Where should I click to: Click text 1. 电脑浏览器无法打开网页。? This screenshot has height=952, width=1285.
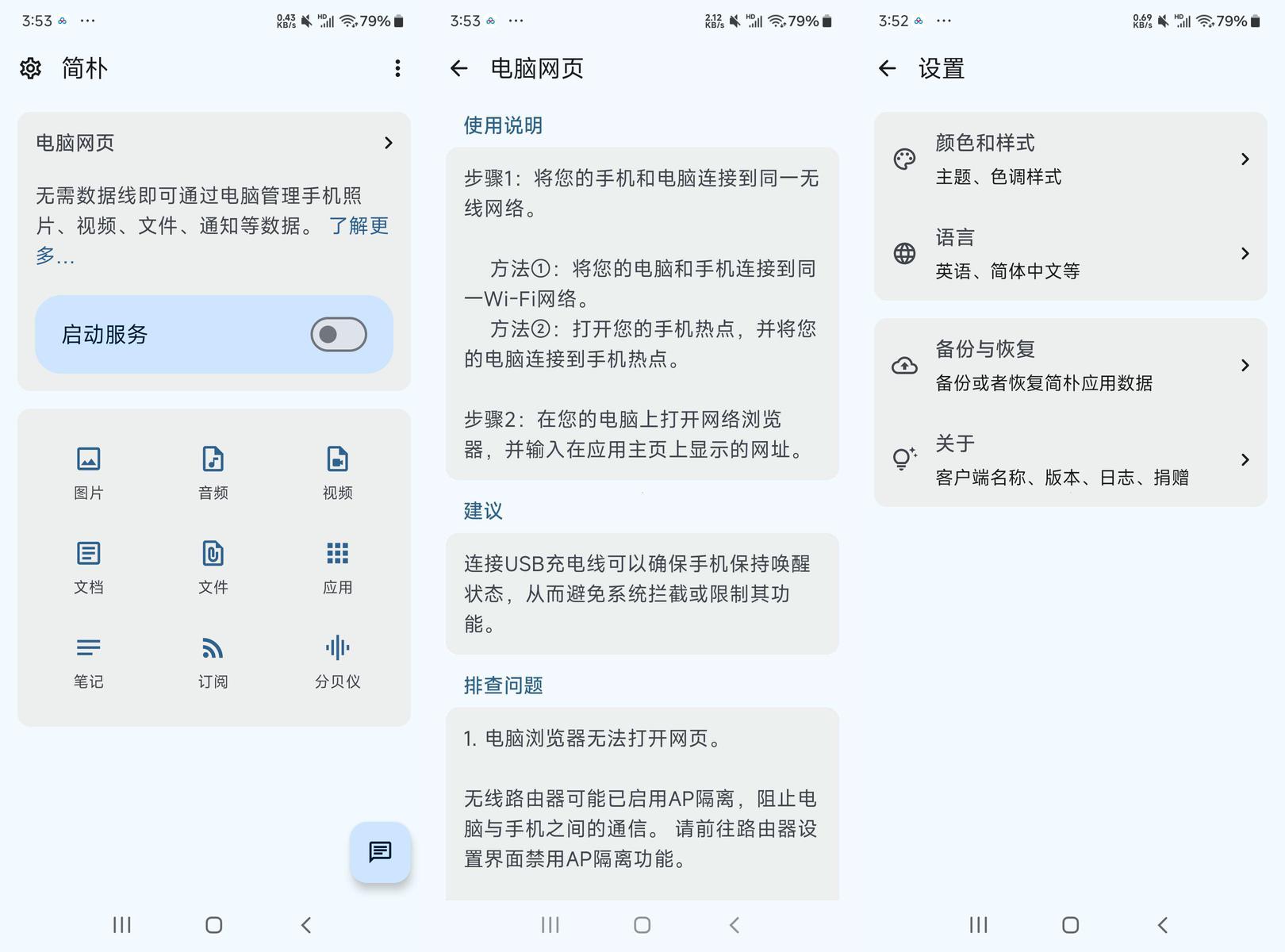click(595, 739)
